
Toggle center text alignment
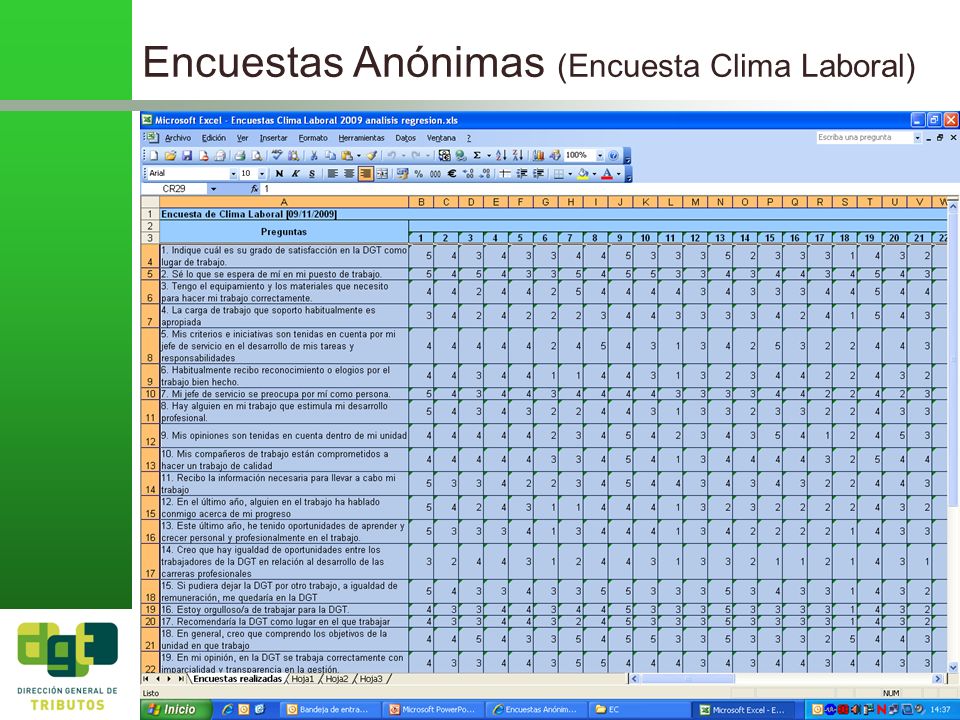pos(348,174)
